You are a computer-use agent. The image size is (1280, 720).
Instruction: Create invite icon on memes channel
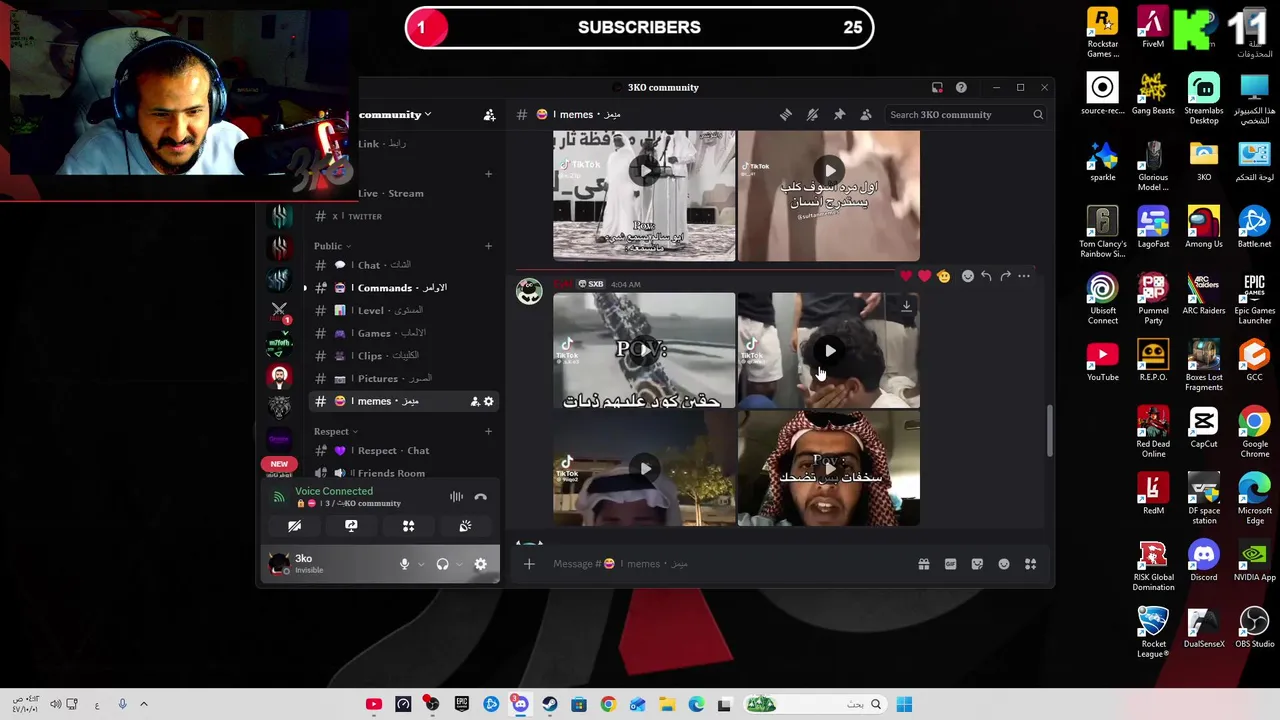(x=474, y=401)
